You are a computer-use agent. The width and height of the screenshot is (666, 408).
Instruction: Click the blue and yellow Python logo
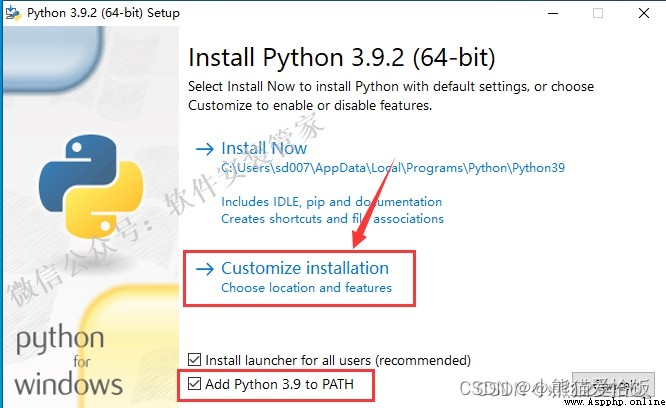(x=90, y=186)
